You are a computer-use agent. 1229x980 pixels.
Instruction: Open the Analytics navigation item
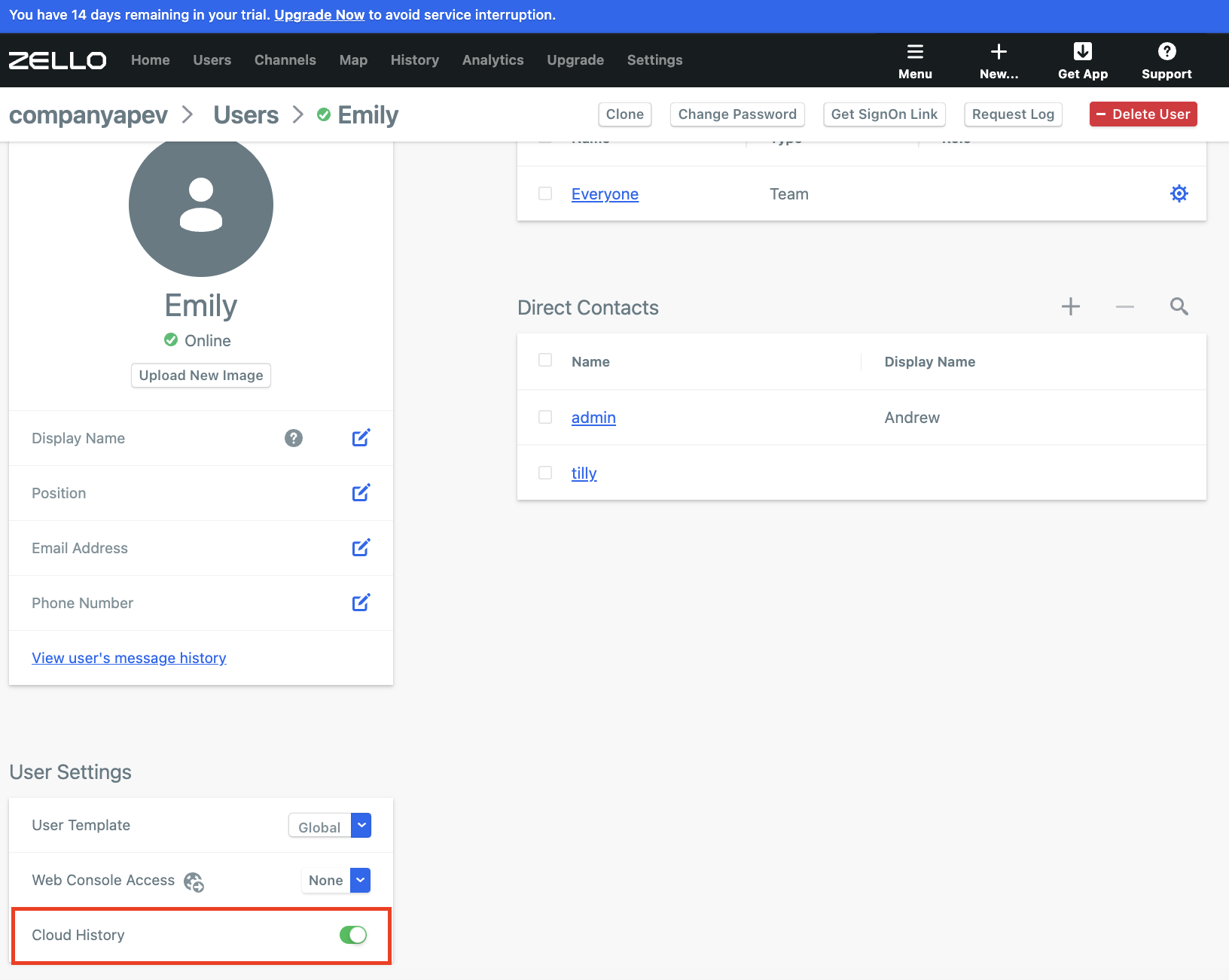point(493,60)
